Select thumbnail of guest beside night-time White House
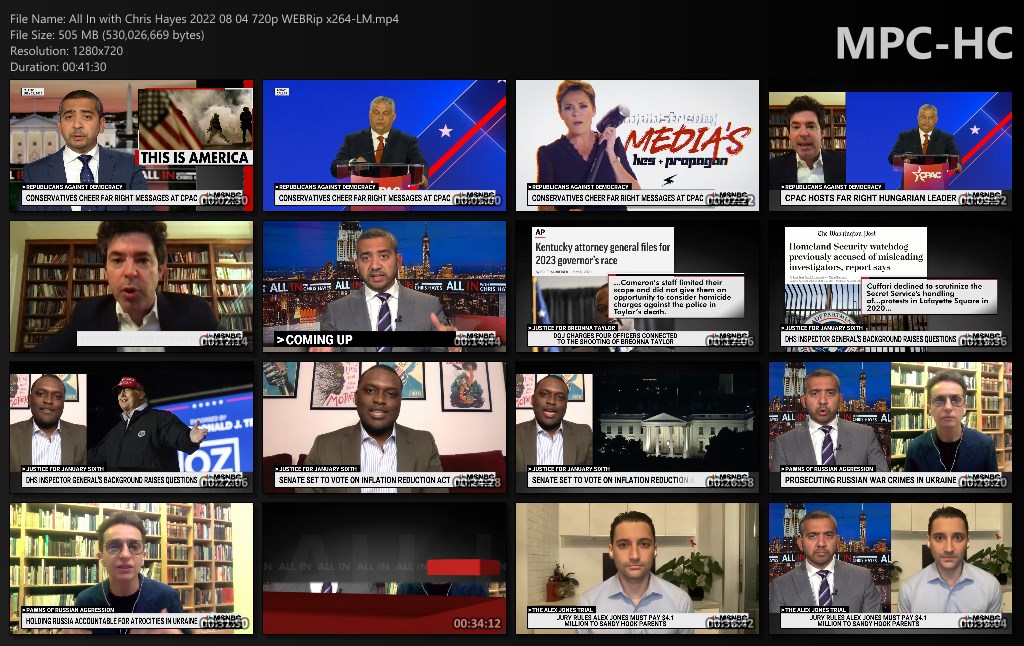Image resolution: width=1024 pixels, height=646 pixels. coord(637,427)
